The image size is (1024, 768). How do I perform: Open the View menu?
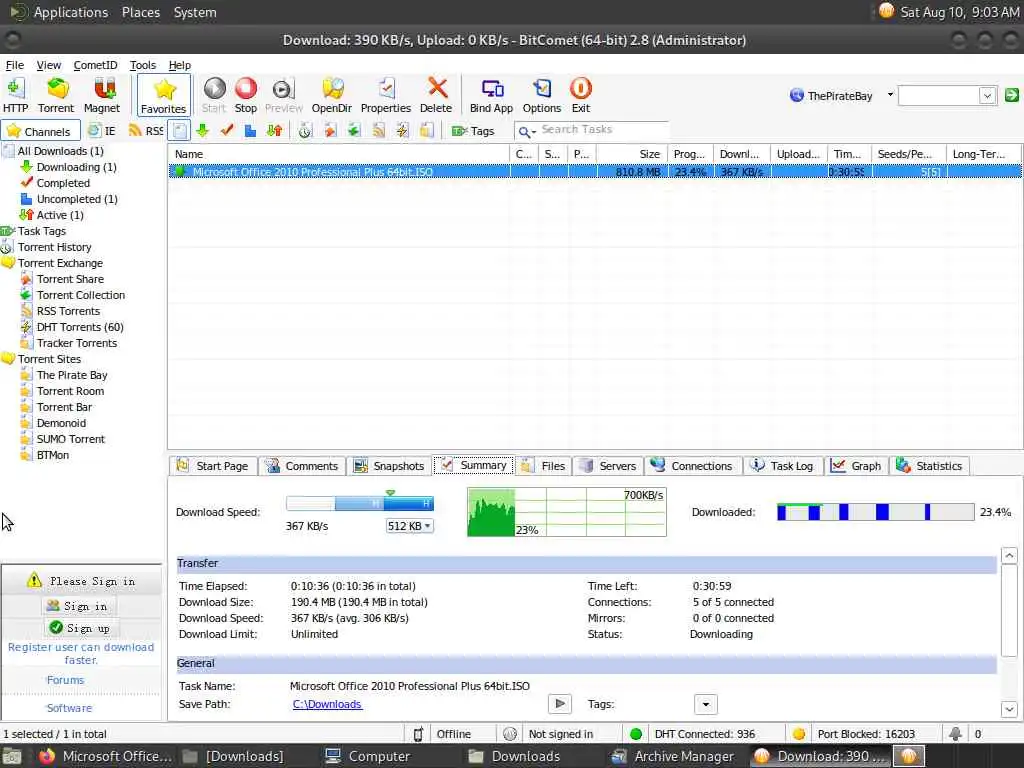click(48, 65)
